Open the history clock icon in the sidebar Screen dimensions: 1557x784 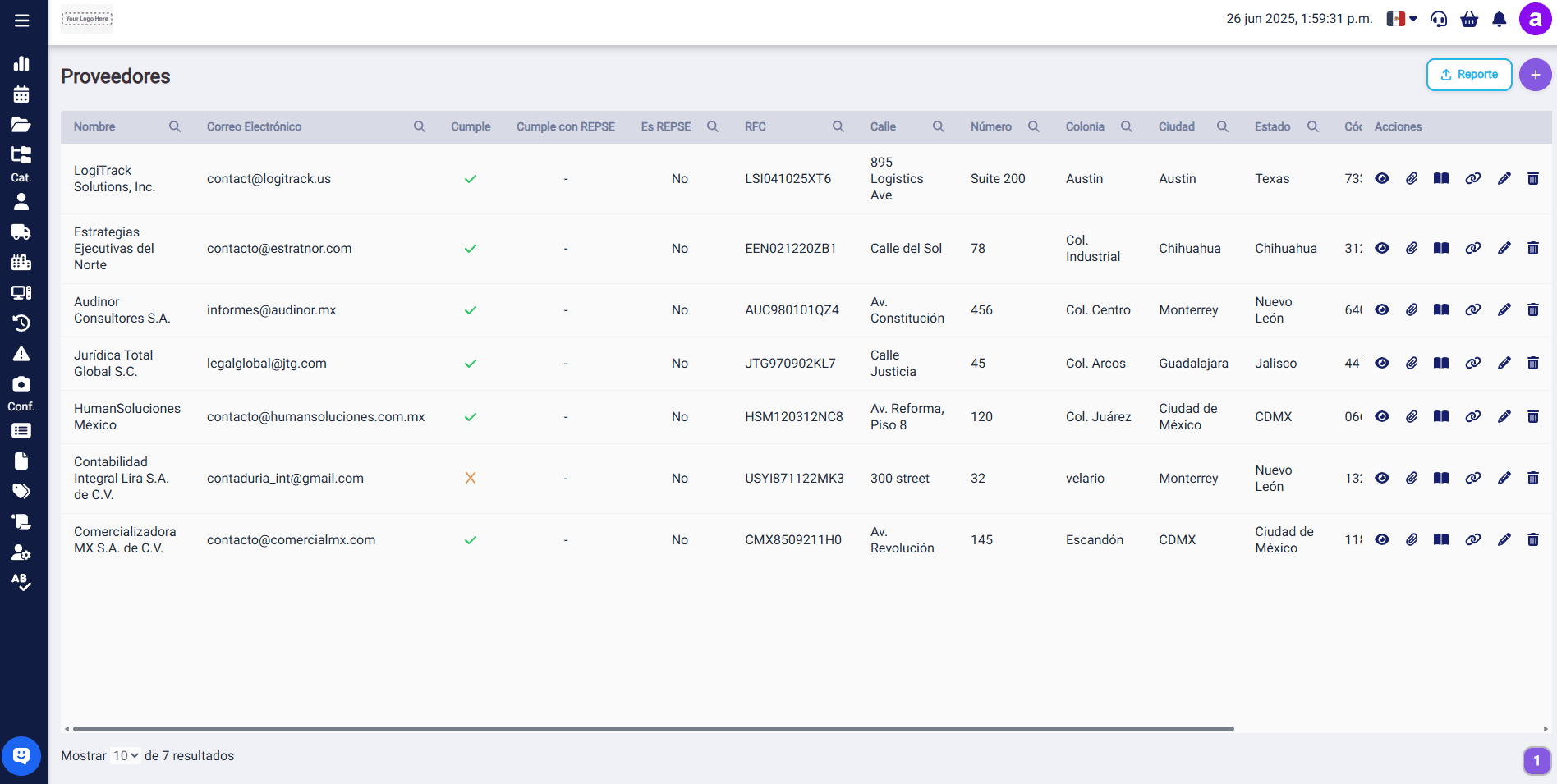(21, 323)
